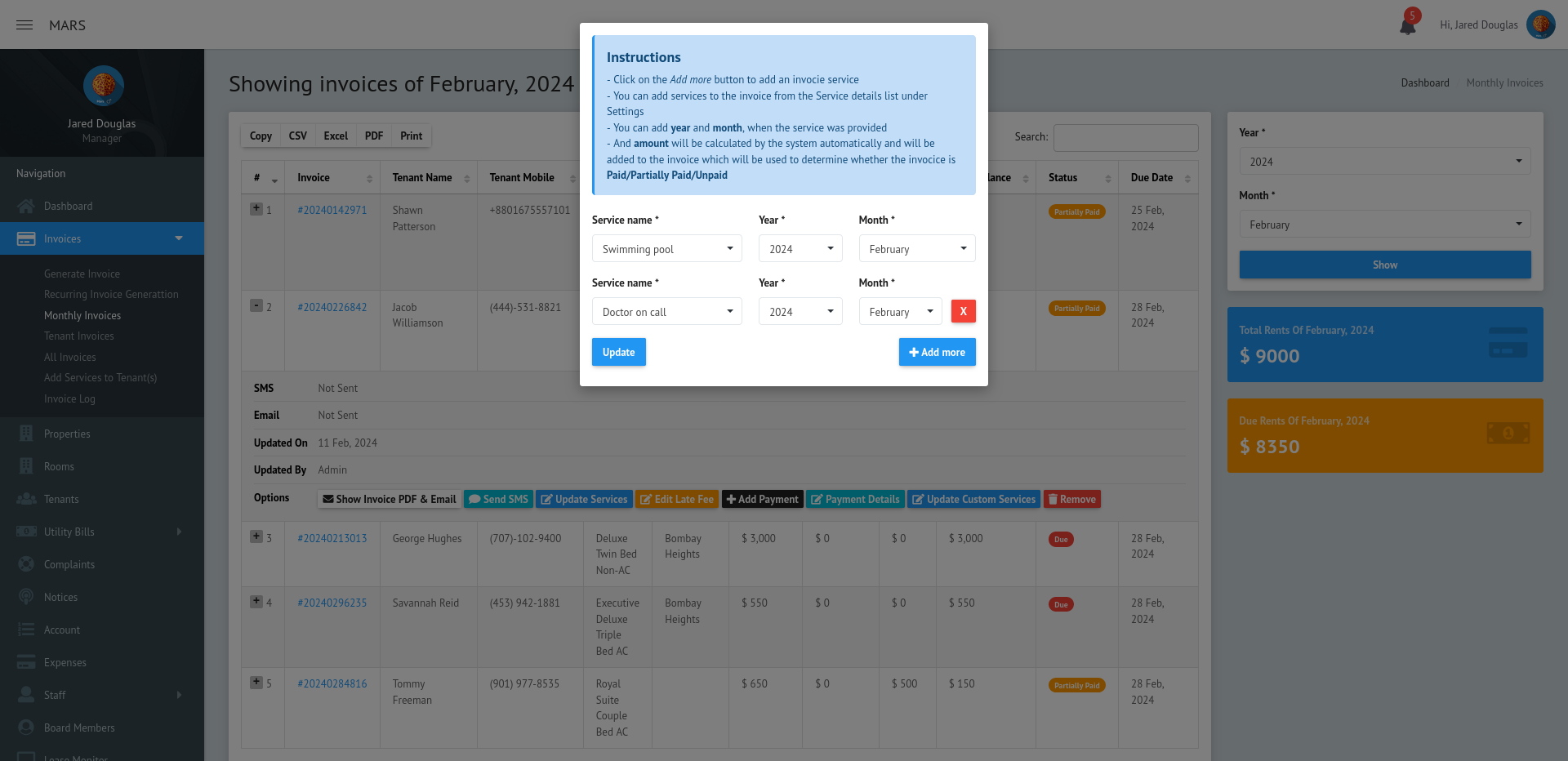Click into the Search input field
The width and height of the screenshot is (1568, 761).
pos(1125,137)
